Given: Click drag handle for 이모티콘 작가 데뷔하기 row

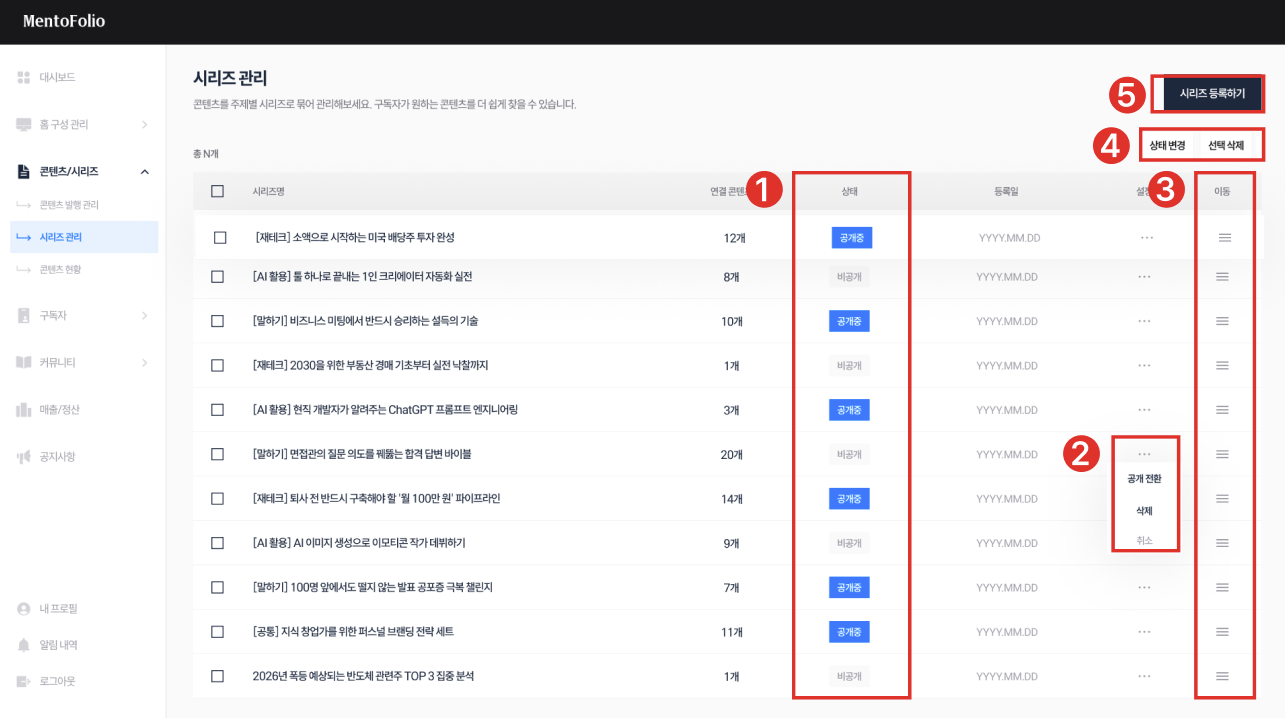Looking at the screenshot, I should pos(1222,543).
